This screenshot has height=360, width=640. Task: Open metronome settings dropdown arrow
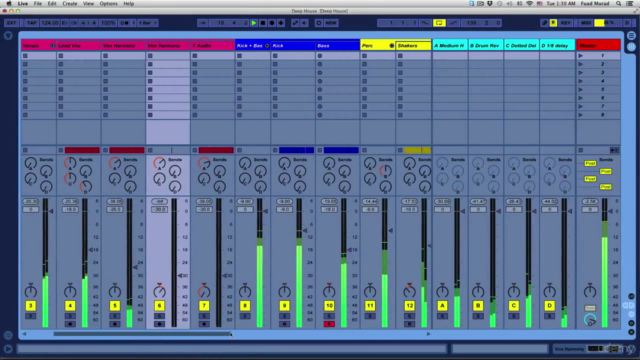[133, 23]
